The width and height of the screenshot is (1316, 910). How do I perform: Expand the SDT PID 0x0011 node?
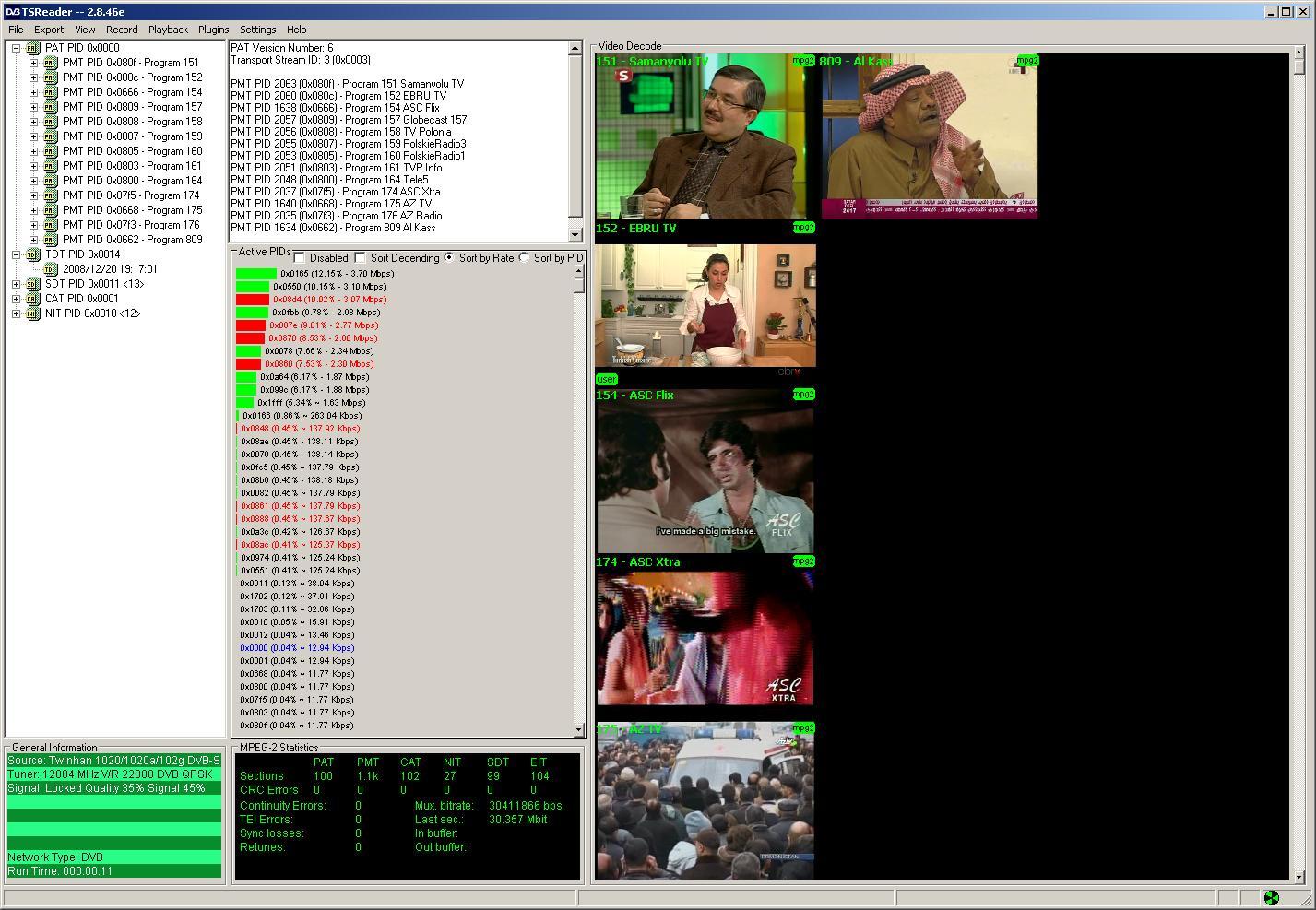(16, 284)
